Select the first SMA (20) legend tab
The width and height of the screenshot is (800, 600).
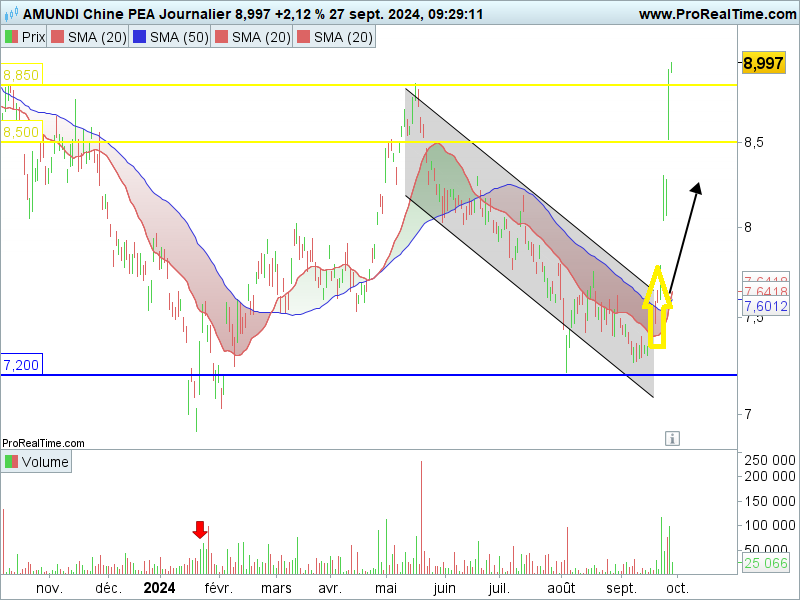pos(88,37)
